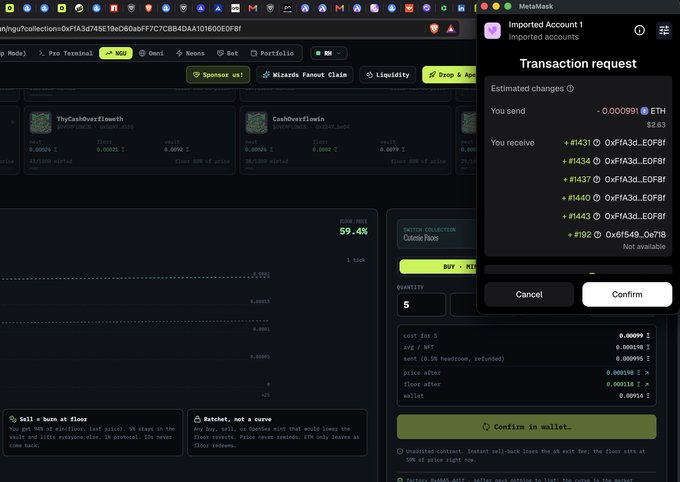The image size is (680, 482).
Task: Click the ThyCashOverfloweth card title
Action: (x=90, y=119)
